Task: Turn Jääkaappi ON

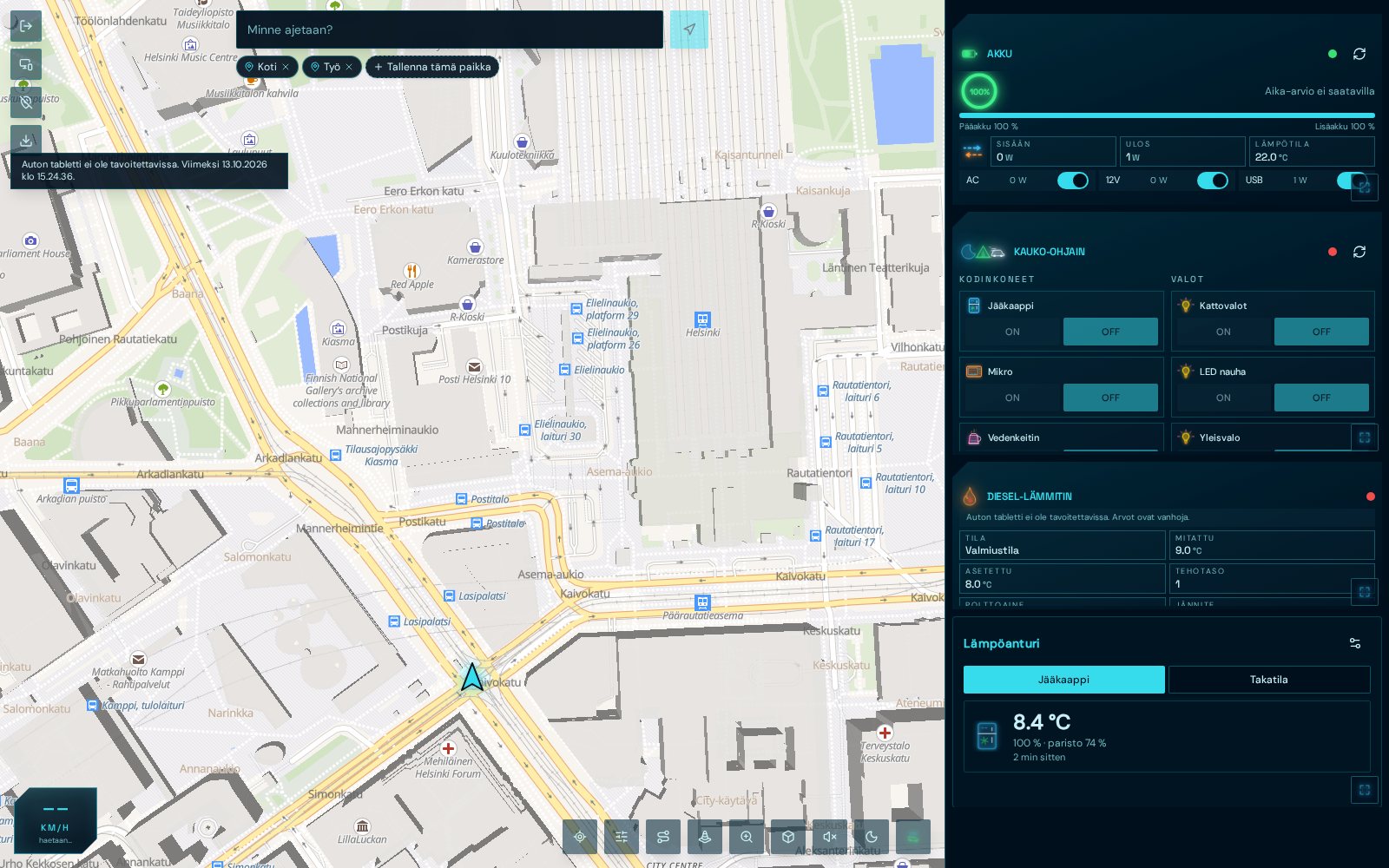Action: coord(1012,332)
